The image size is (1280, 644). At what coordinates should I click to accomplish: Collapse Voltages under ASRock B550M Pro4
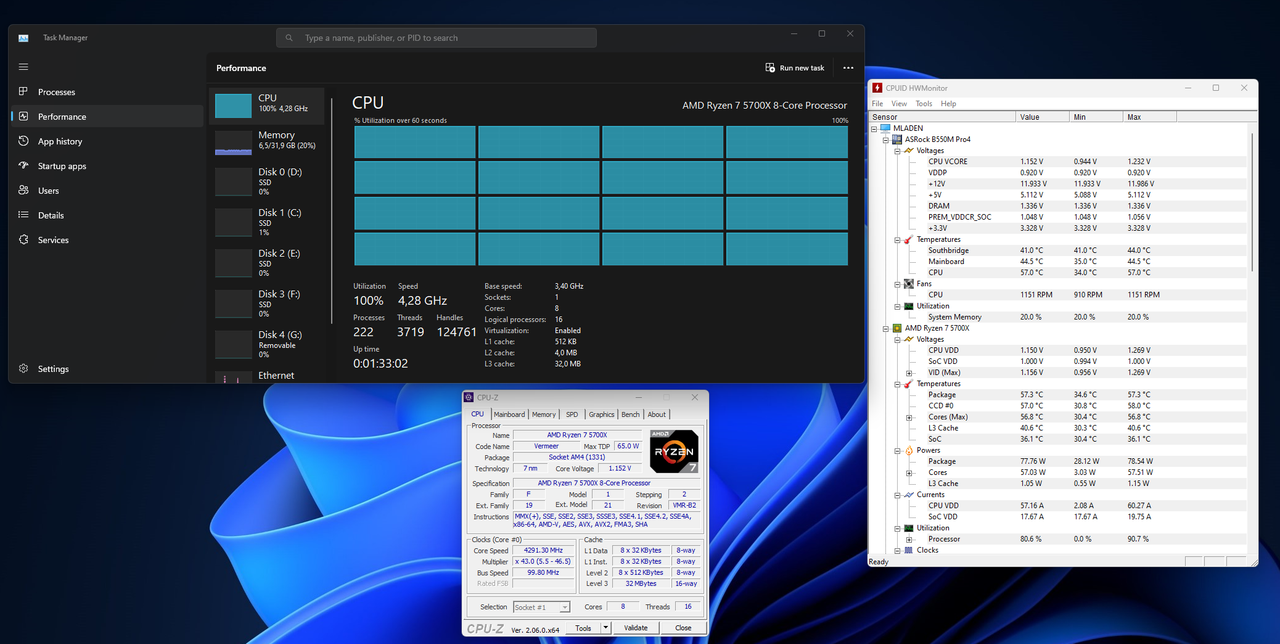[x=897, y=150]
